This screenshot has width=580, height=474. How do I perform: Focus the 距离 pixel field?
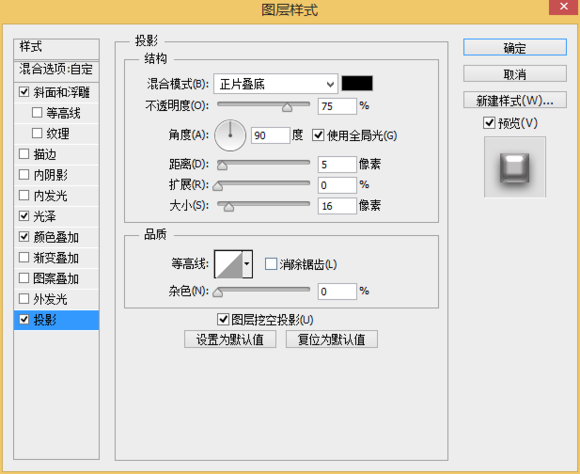(x=337, y=164)
